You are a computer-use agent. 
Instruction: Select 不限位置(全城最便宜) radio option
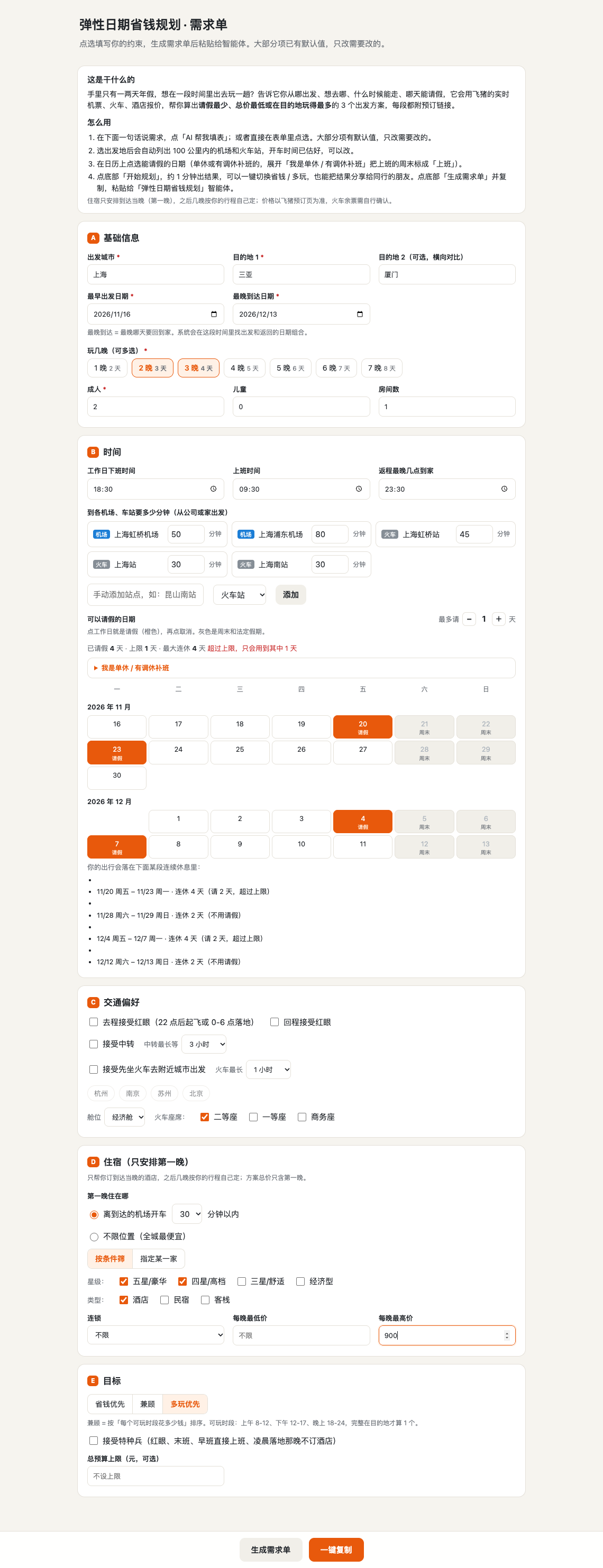click(94, 1237)
